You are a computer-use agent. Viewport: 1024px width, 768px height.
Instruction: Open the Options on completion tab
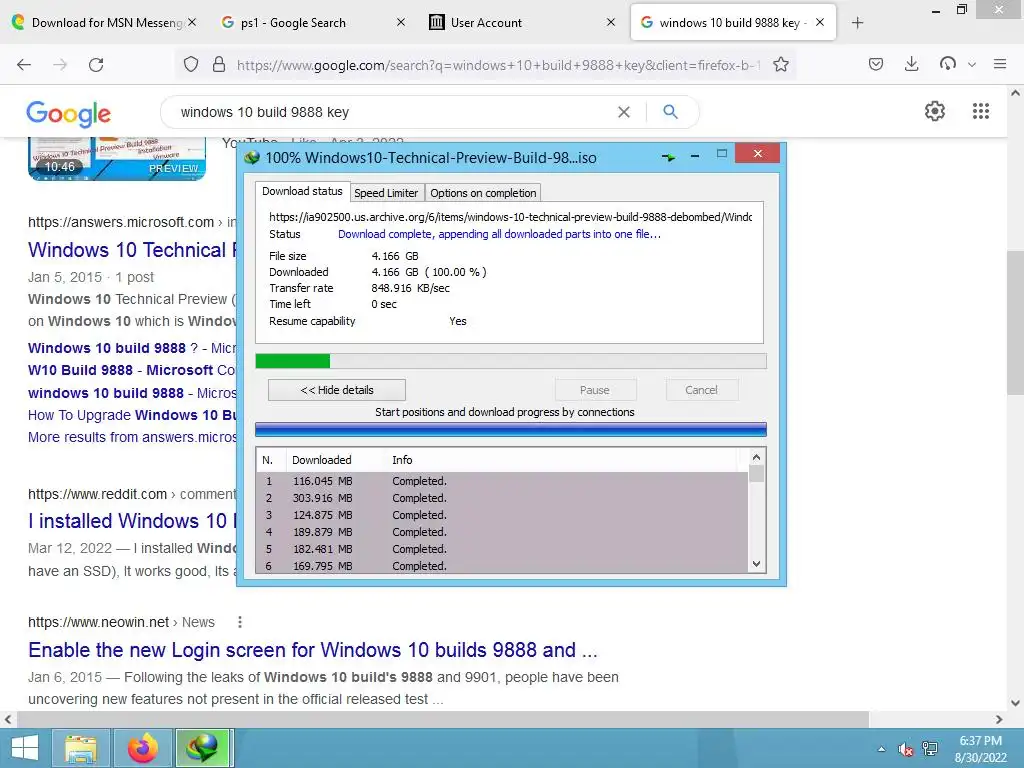[483, 193]
